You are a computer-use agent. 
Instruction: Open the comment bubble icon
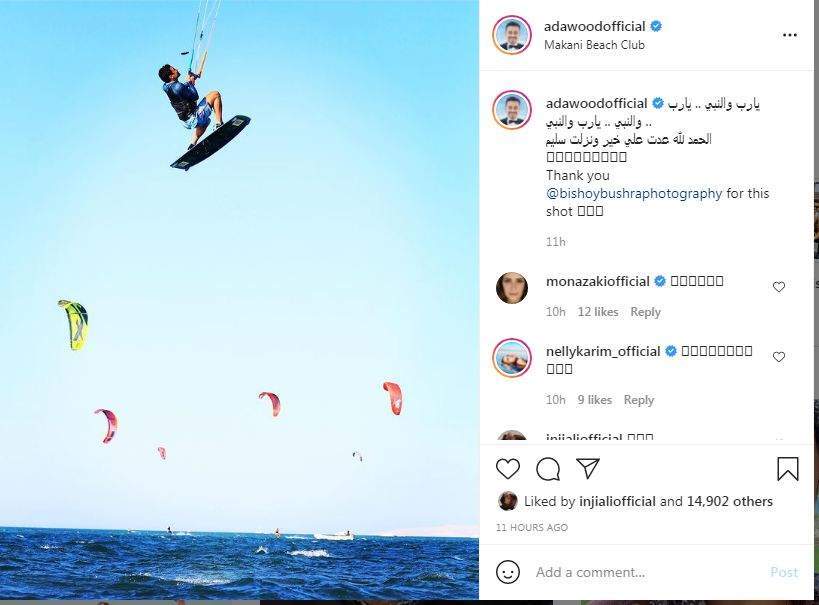[x=548, y=469]
